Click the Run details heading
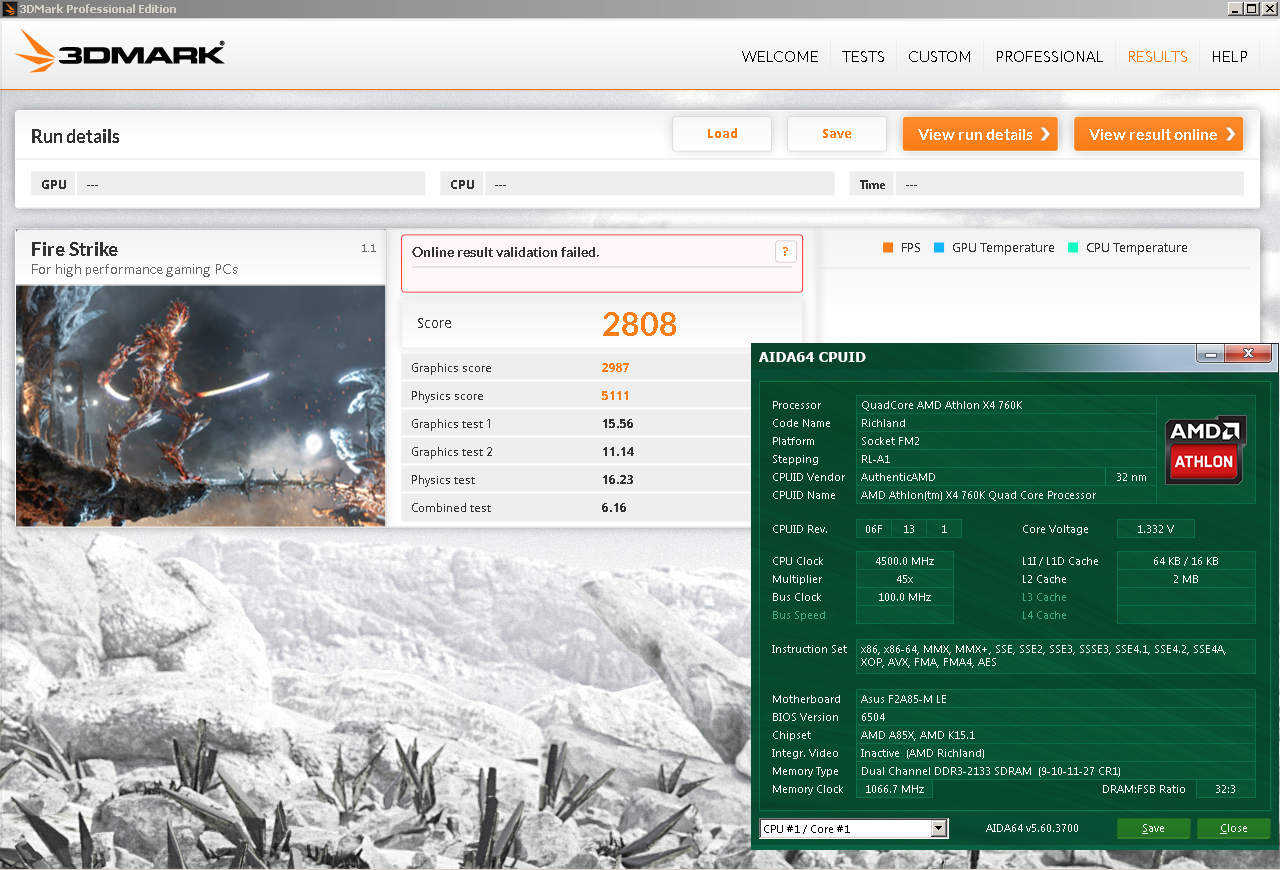Viewport: 1280px width, 870px height. [75, 137]
